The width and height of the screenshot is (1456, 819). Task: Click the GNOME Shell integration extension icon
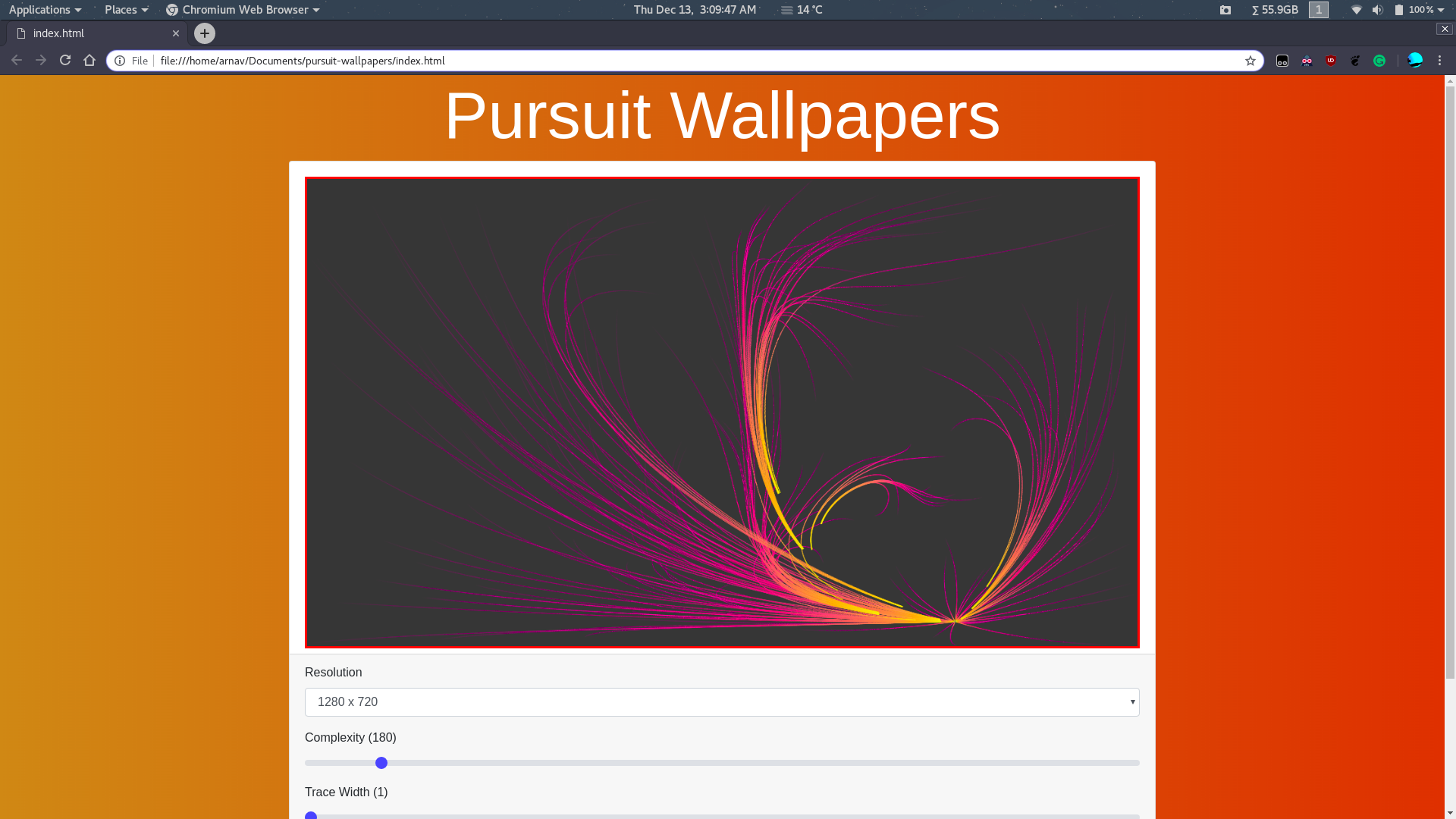pyautogui.click(x=1355, y=61)
